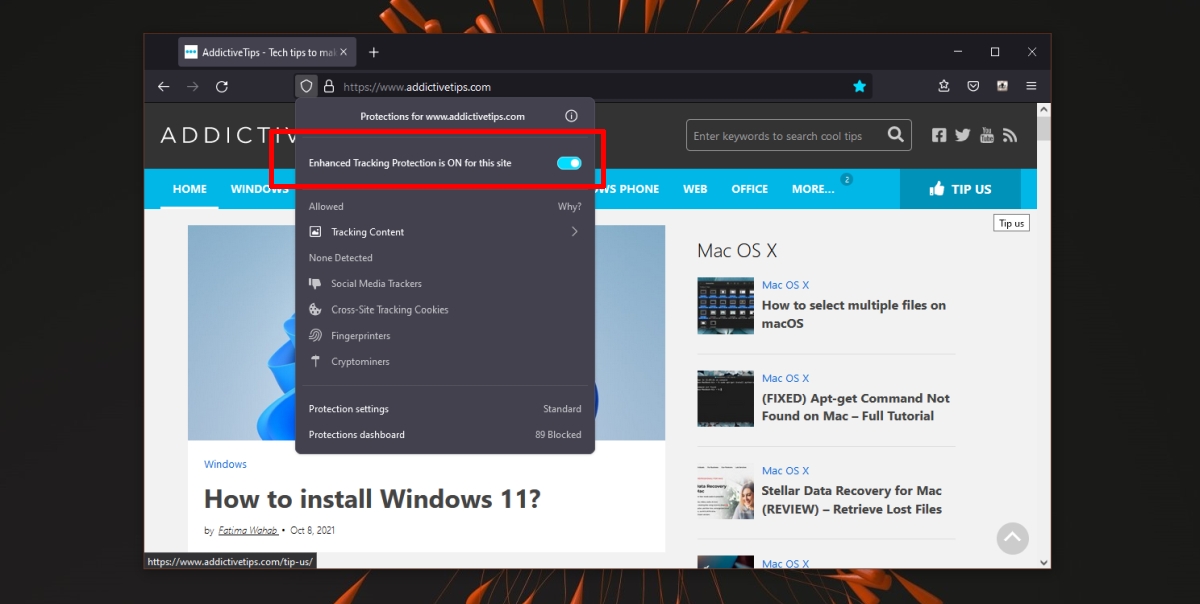1200x604 pixels.
Task: Open the downloads/library toolbar icon
Action: (944, 87)
